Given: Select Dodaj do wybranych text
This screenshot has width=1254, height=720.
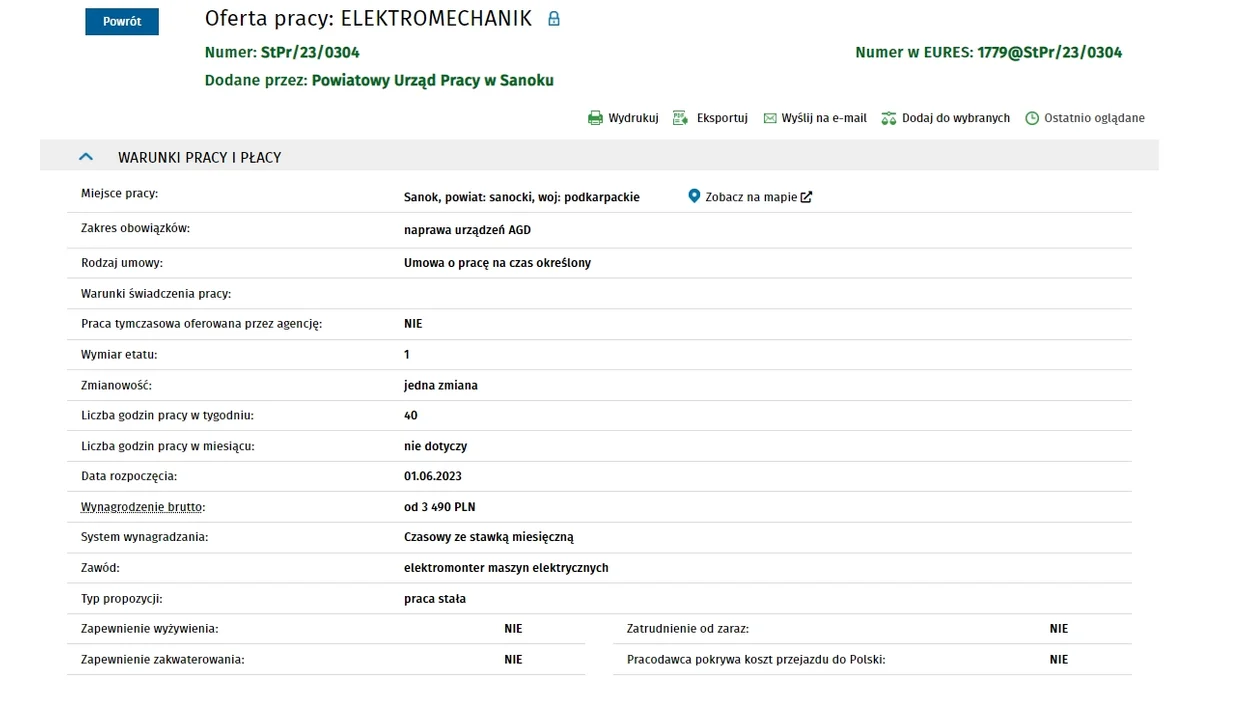Looking at the screenshot, I should (x=956, y=118).
